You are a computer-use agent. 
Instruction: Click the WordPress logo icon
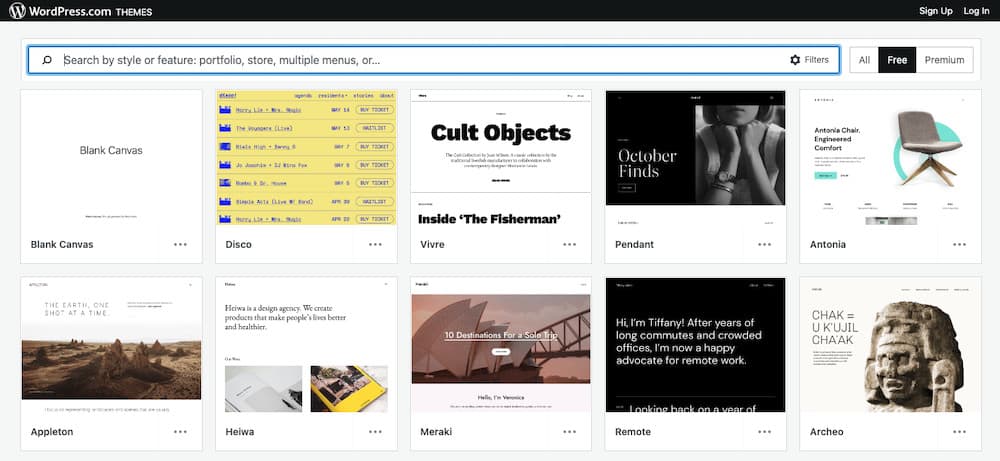pos(17,11)
